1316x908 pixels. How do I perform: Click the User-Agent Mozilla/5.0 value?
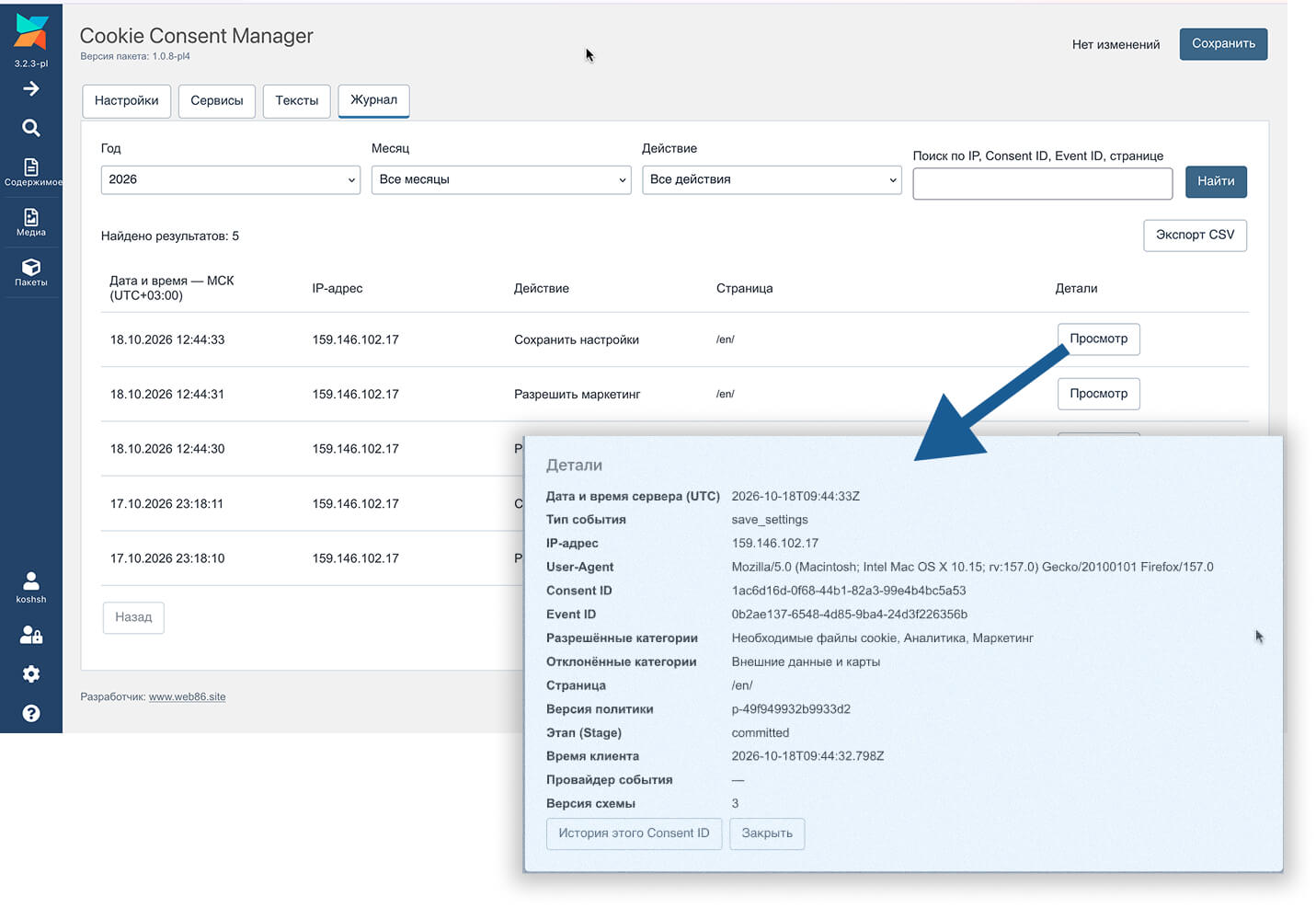tap(972, 567)
